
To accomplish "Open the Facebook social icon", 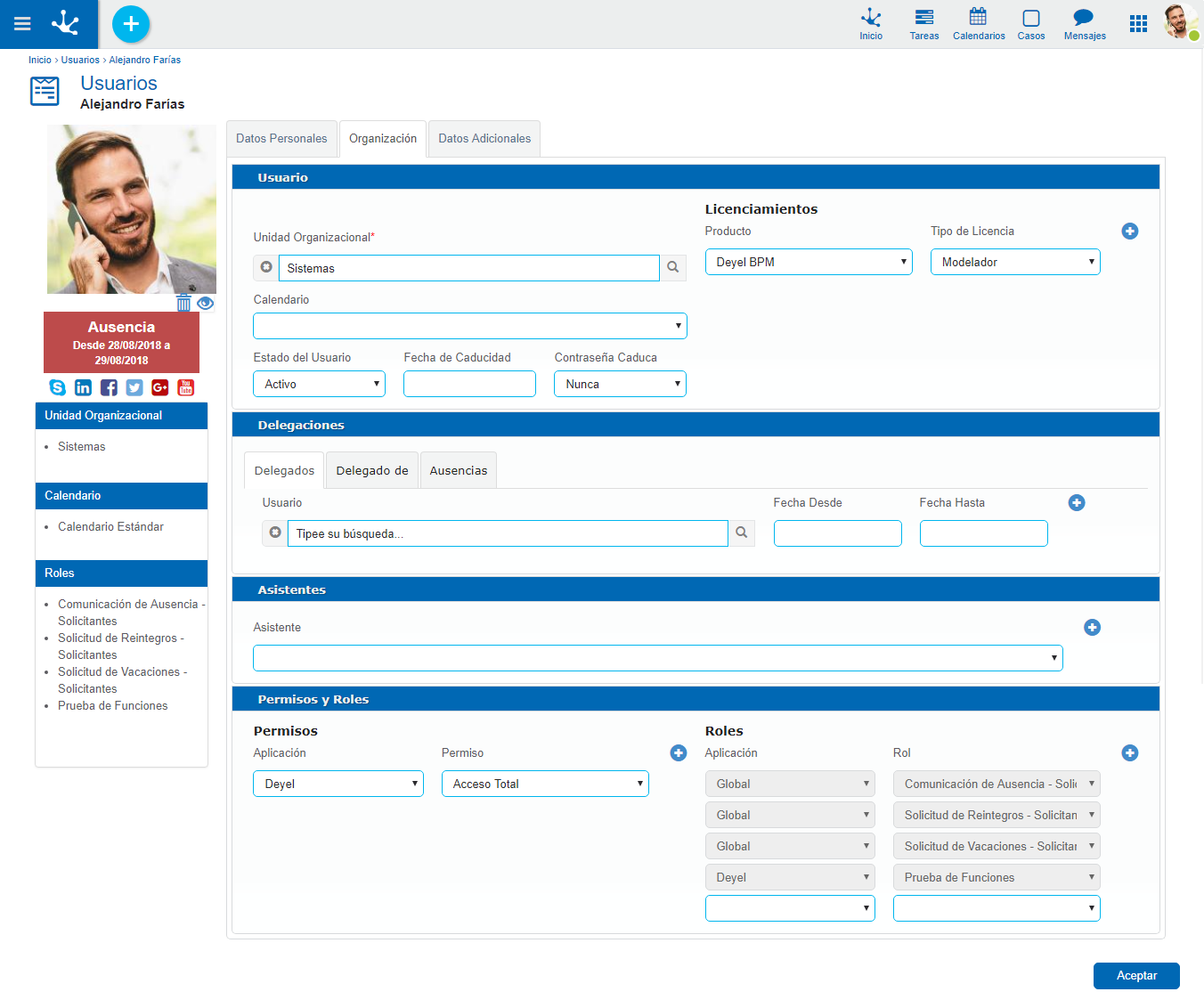I will 109,387.
